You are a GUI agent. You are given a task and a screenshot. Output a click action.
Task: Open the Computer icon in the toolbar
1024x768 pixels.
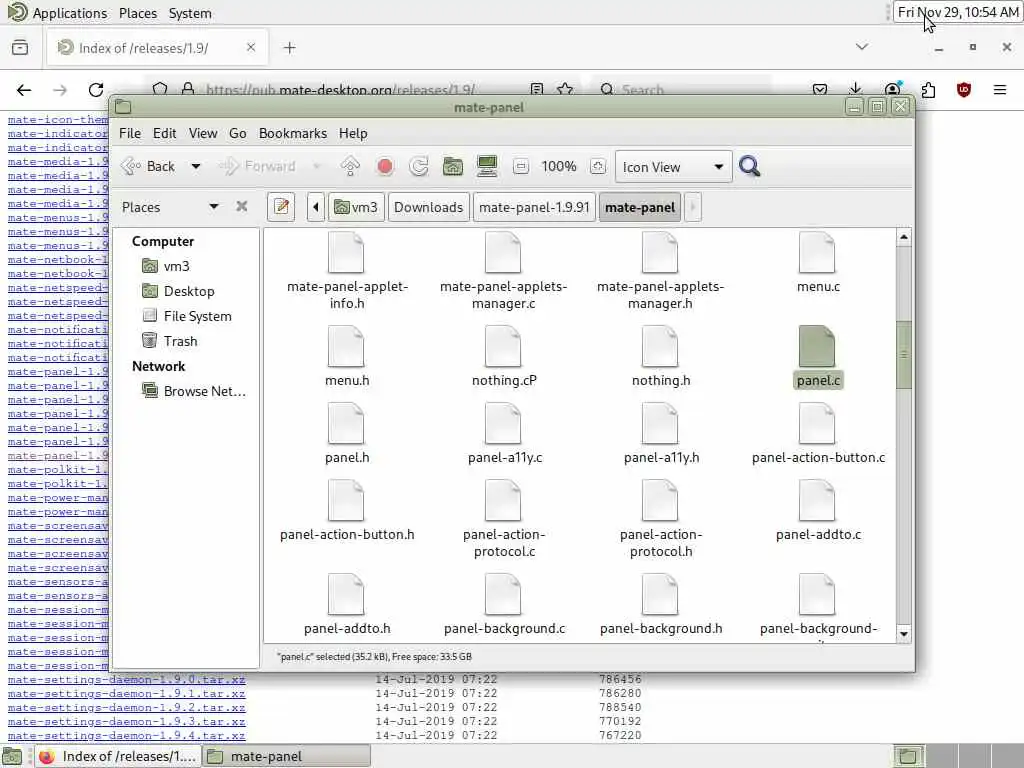coord(487,167)
